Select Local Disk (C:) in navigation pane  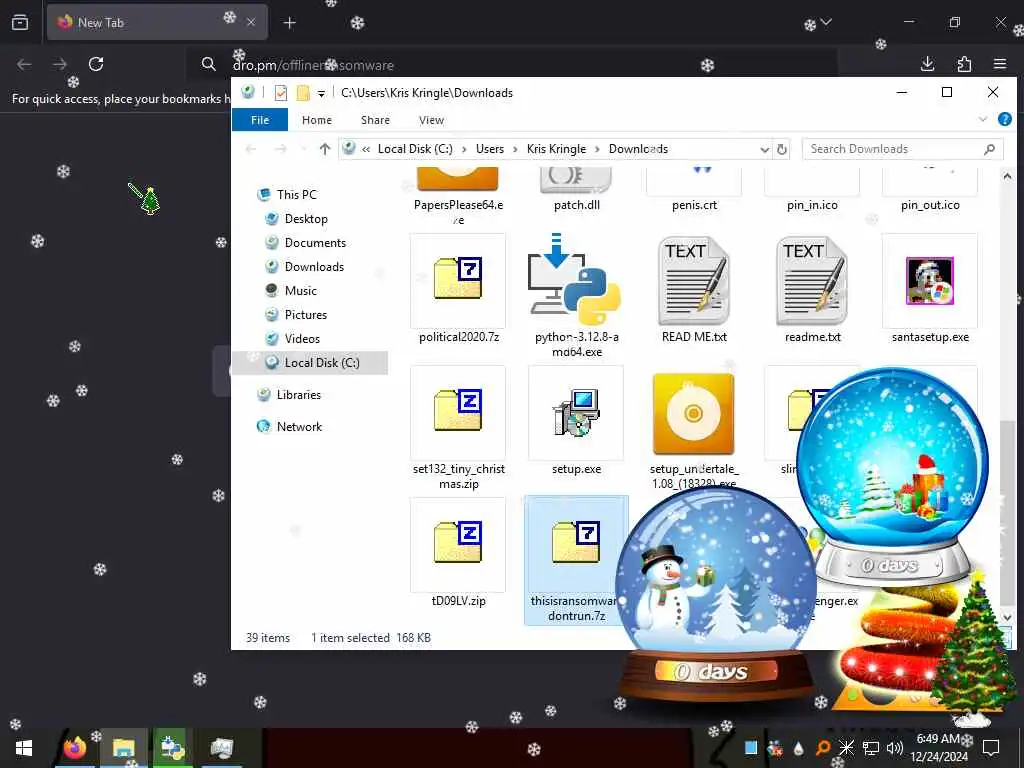321,363
